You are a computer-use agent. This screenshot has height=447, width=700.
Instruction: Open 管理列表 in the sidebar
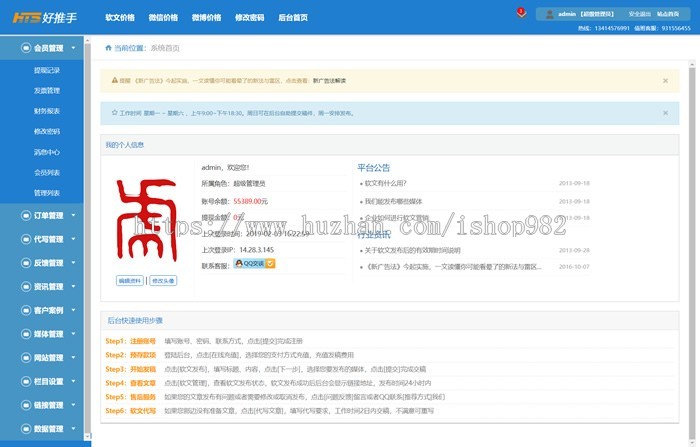(47, 193)
